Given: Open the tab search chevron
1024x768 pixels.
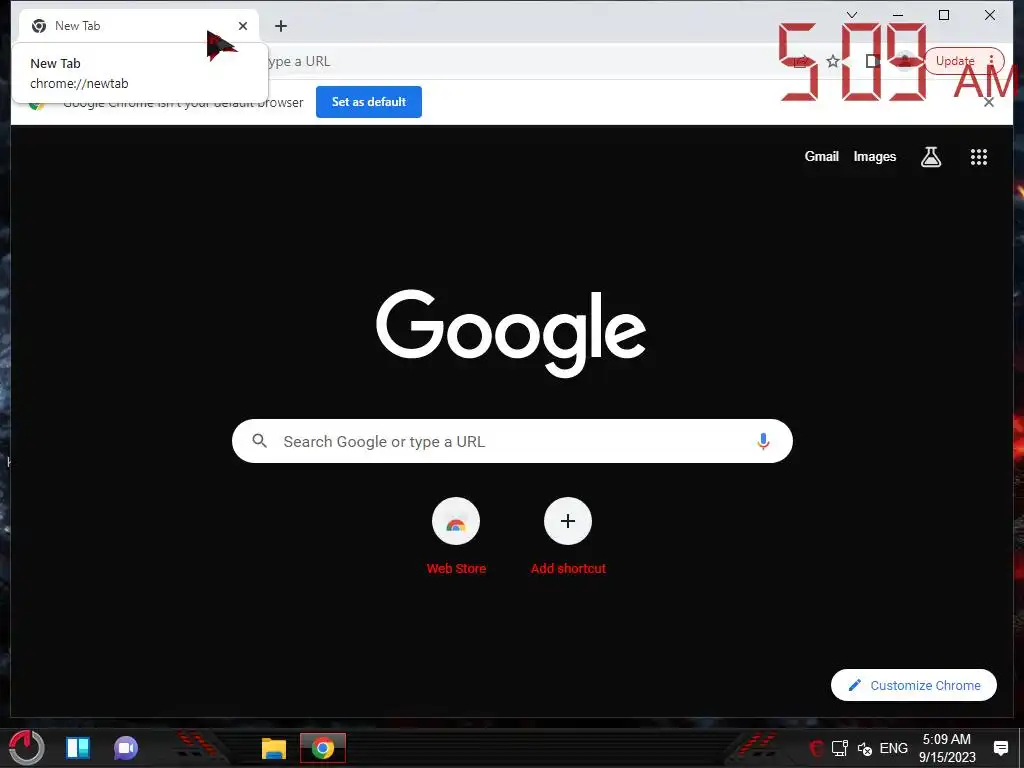Looking at the screenshot, I should (852, 15).
